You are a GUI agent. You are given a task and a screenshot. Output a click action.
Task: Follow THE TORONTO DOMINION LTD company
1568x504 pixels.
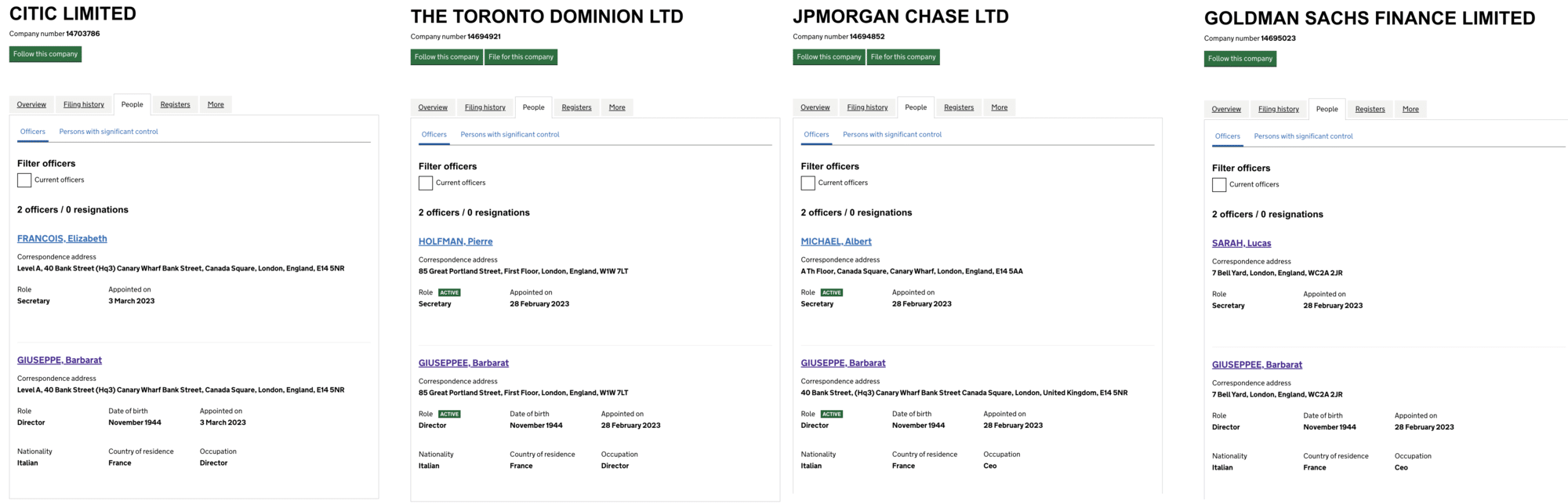[x=447, y=57]
